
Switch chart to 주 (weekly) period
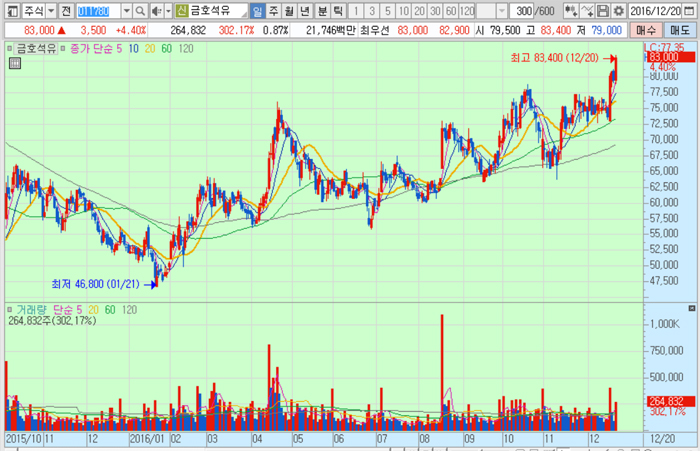pos(273,10)
